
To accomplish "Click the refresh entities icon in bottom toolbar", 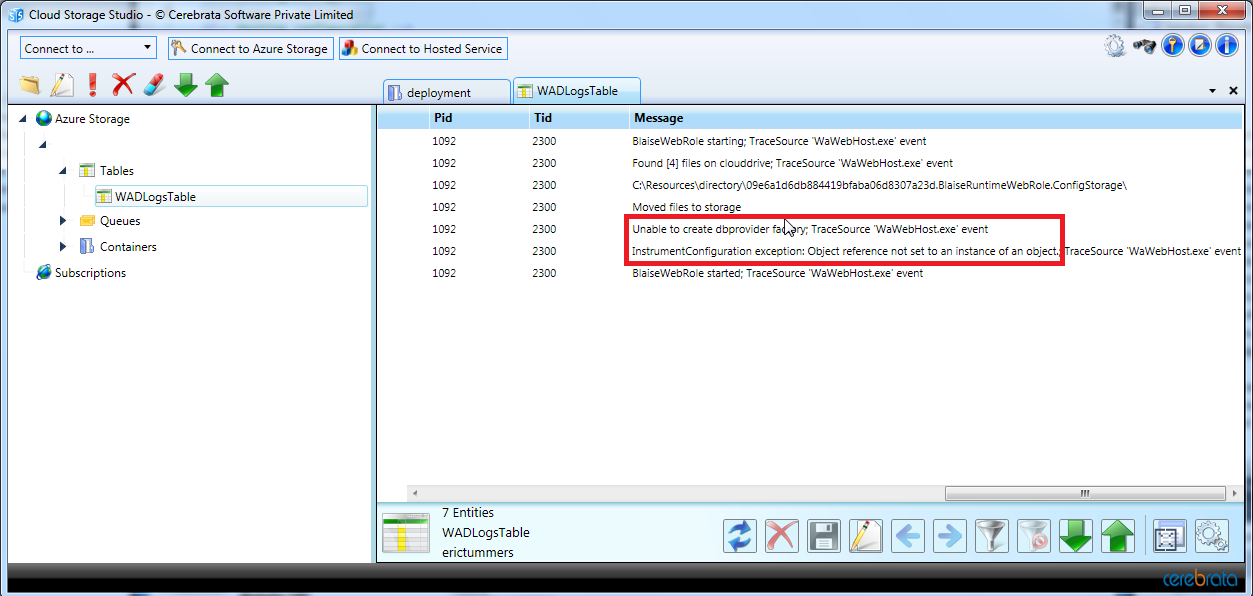I will click(x=740, y=536).
